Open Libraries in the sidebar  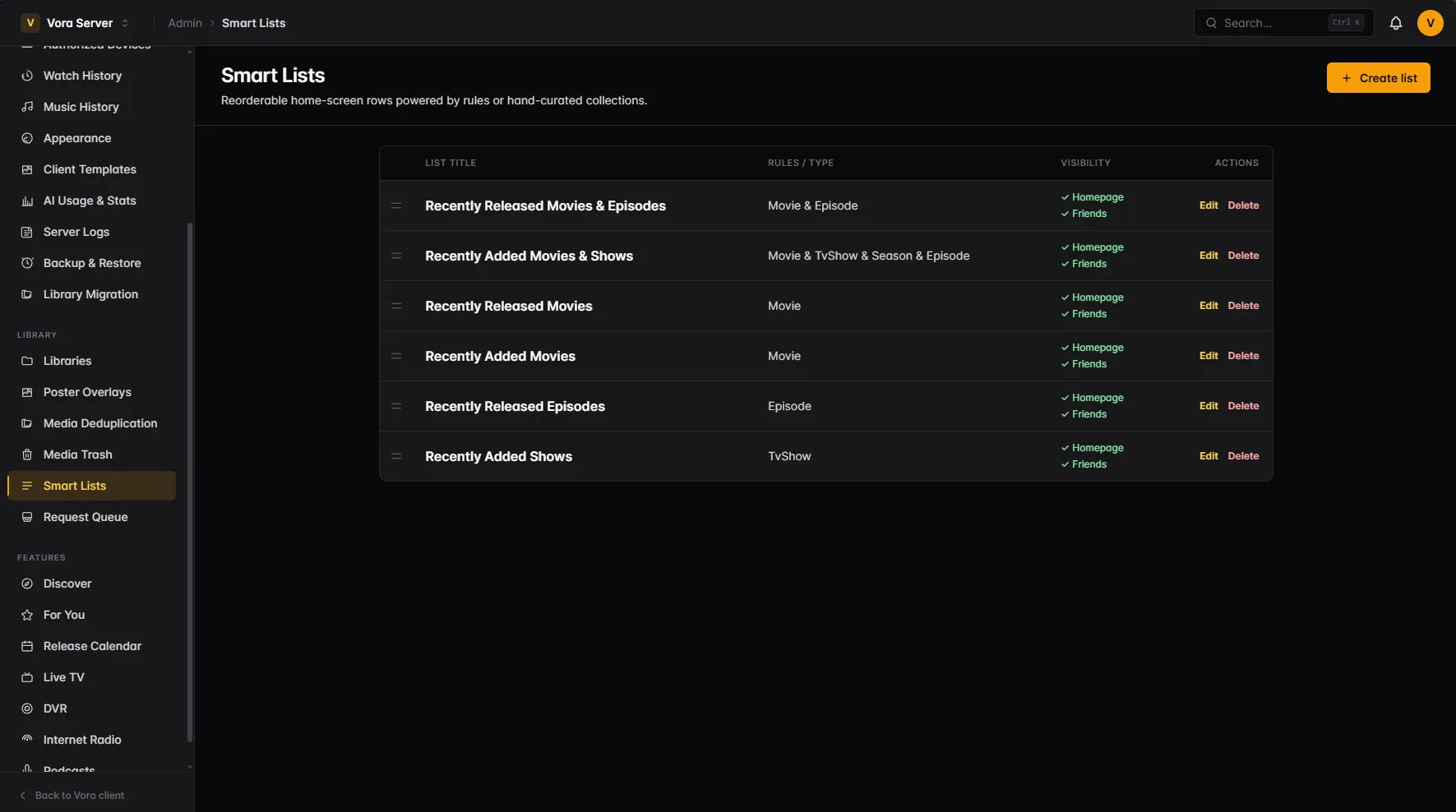click(92, 361)
